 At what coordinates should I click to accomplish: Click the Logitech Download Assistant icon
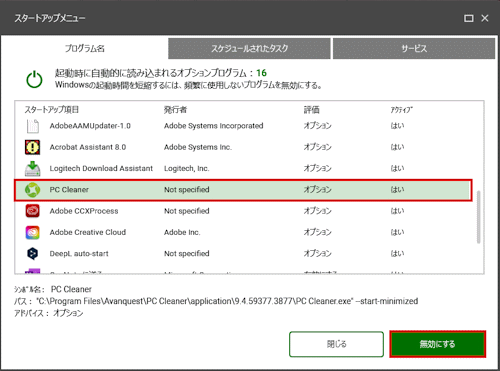32,168
